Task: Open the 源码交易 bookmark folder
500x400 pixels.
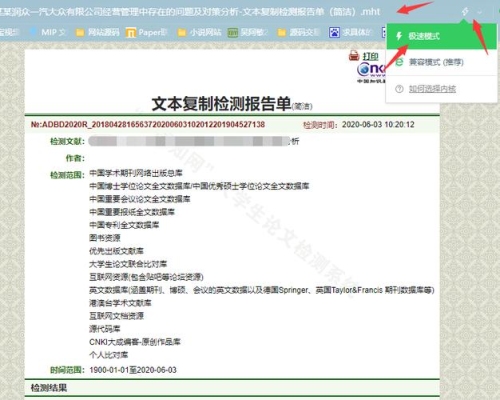Action: click(299, 32)
